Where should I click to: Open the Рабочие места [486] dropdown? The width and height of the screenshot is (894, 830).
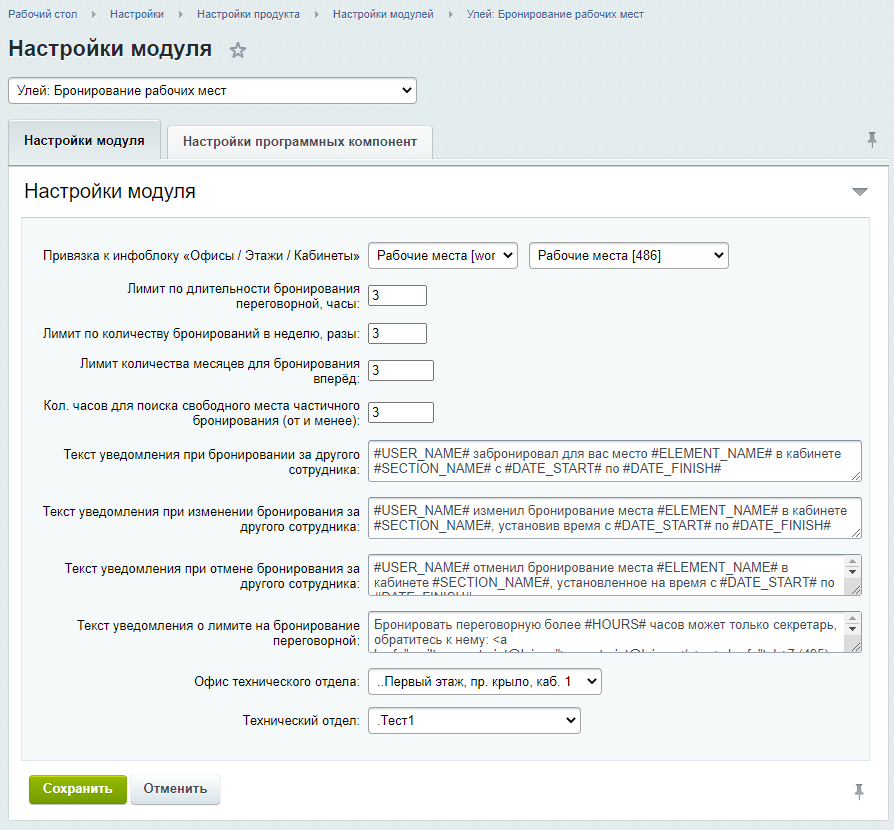[x=628, y=255]
